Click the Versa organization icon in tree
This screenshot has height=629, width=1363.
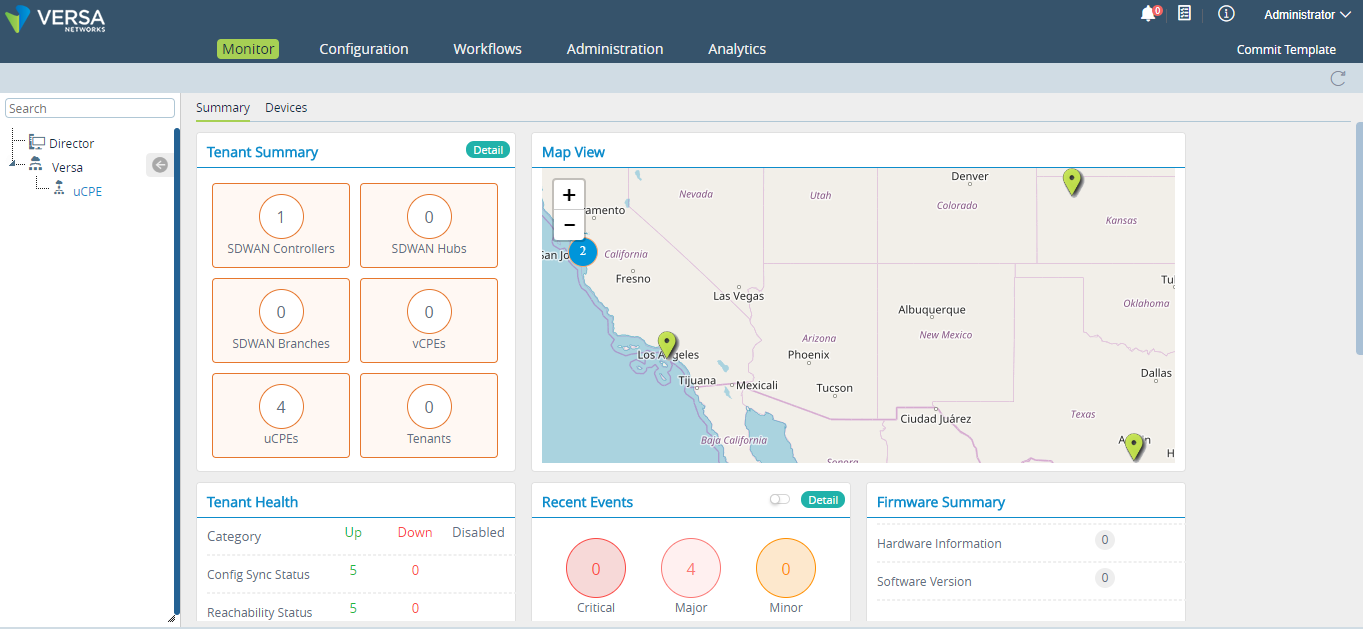(x=36, y=166)
